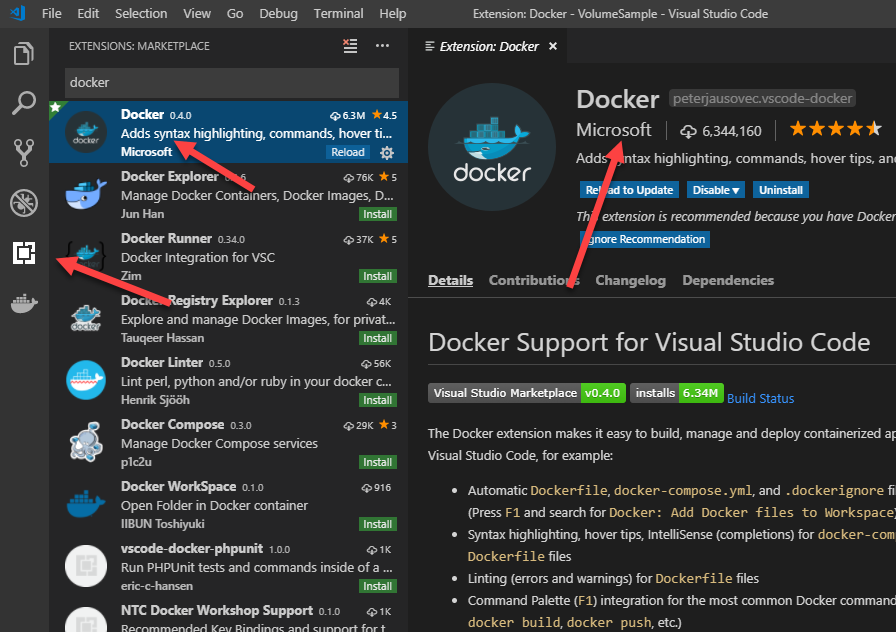Screen dimensions: 896x632
Task: Click the VS Code logo icon
Action: 18,13
